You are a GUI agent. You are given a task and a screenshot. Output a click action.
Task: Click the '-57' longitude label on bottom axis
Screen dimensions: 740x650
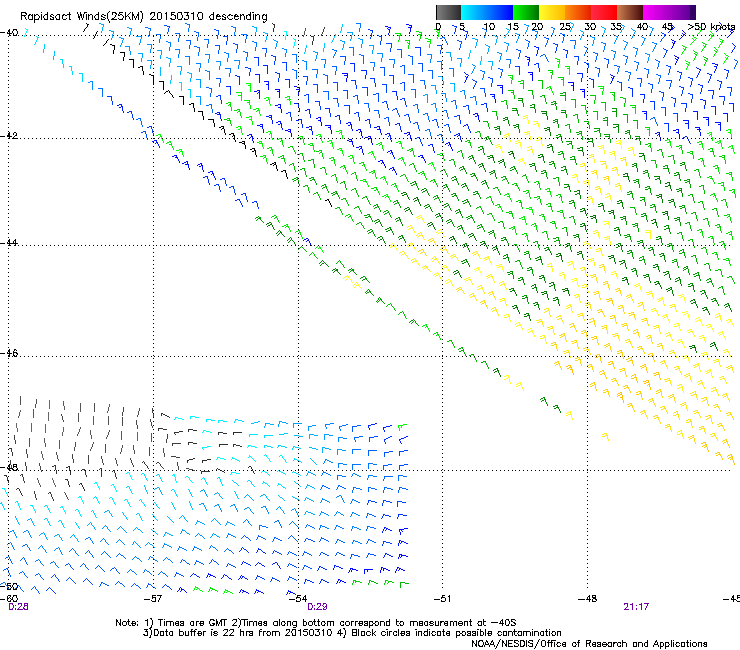(153, 599)
